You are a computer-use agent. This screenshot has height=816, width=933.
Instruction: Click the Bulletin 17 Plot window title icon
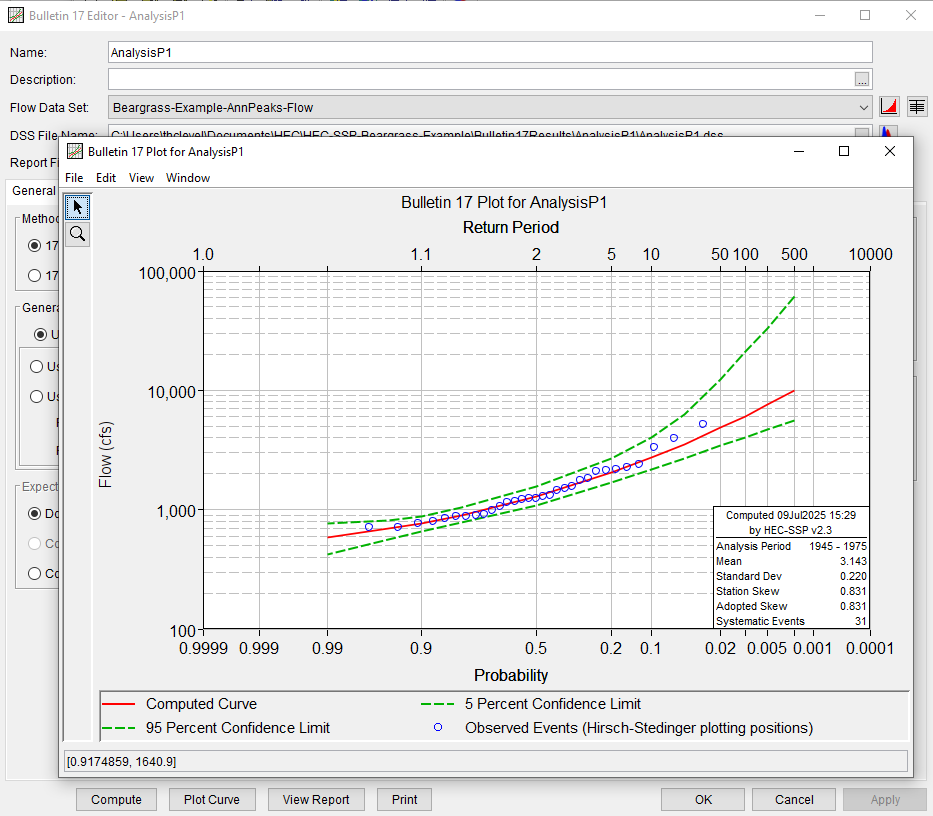pos(75,151)
